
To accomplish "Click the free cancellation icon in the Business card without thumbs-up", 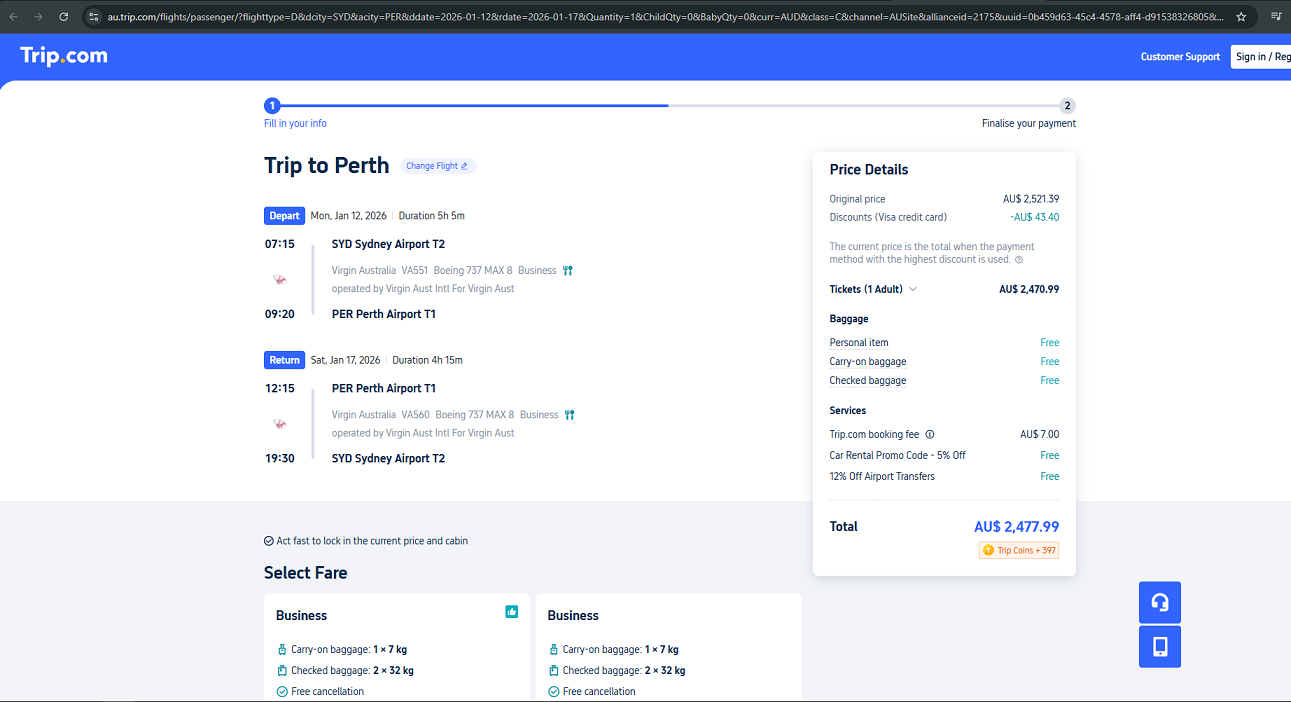I will pyautogui.click(x=554, y=692).
